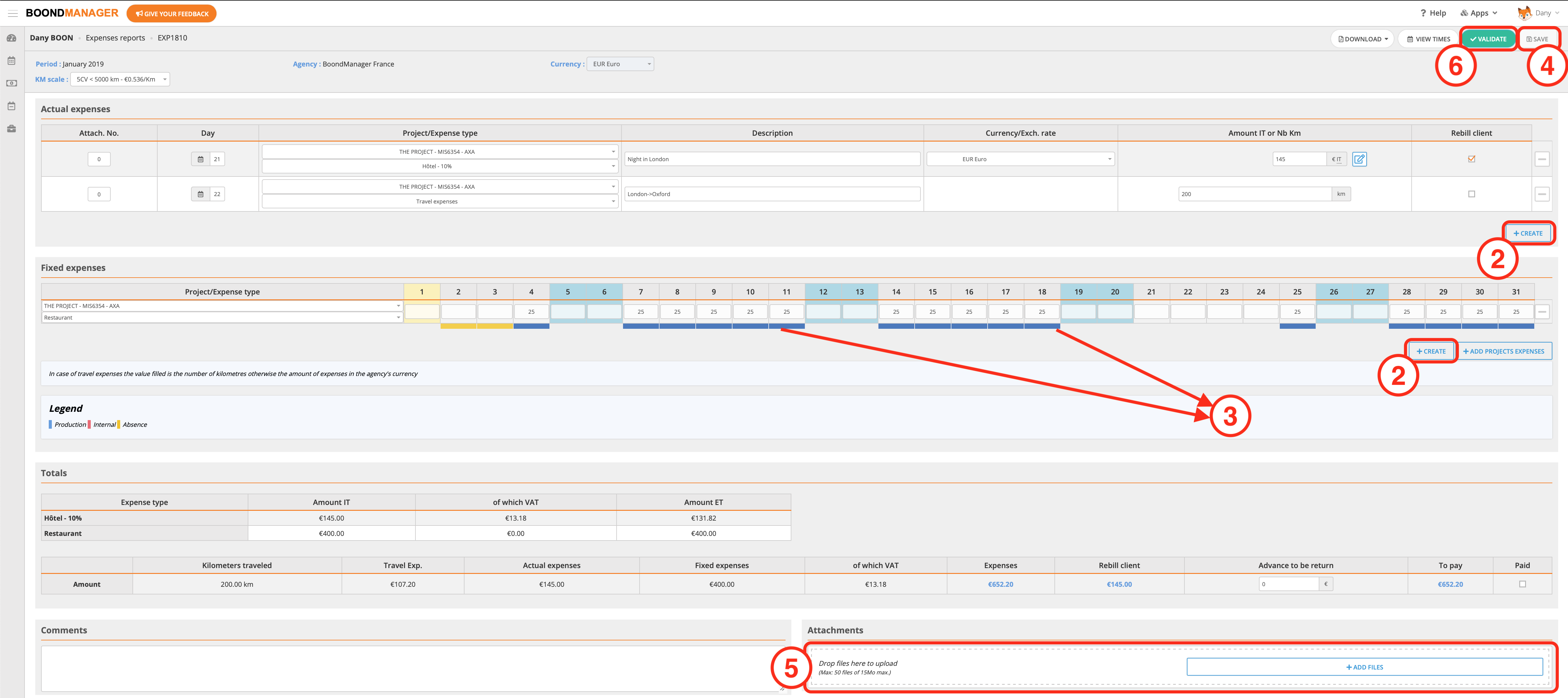Open the dashboard gauge sidebar icon

pos(12,38)
